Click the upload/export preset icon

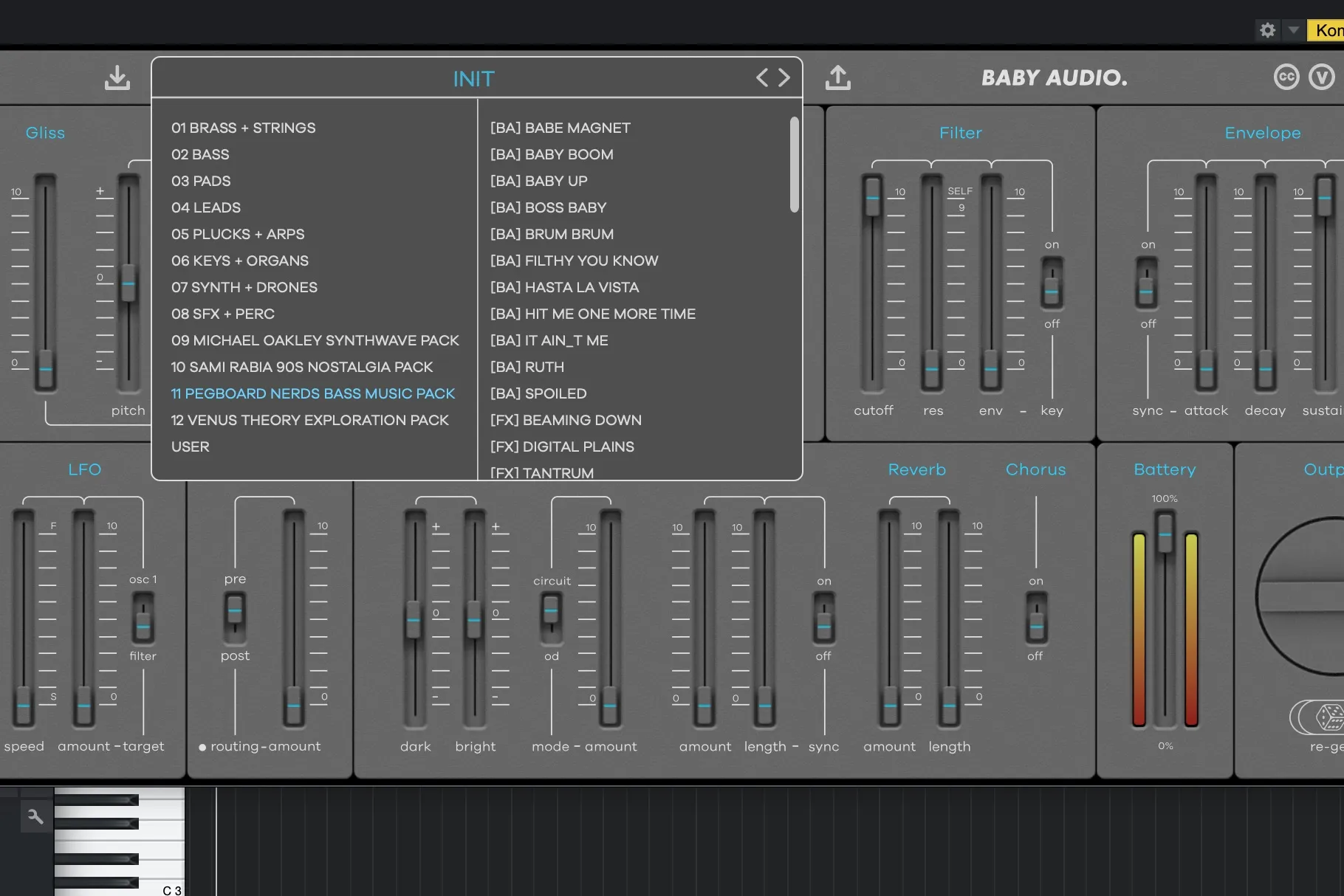pos(837,77)
